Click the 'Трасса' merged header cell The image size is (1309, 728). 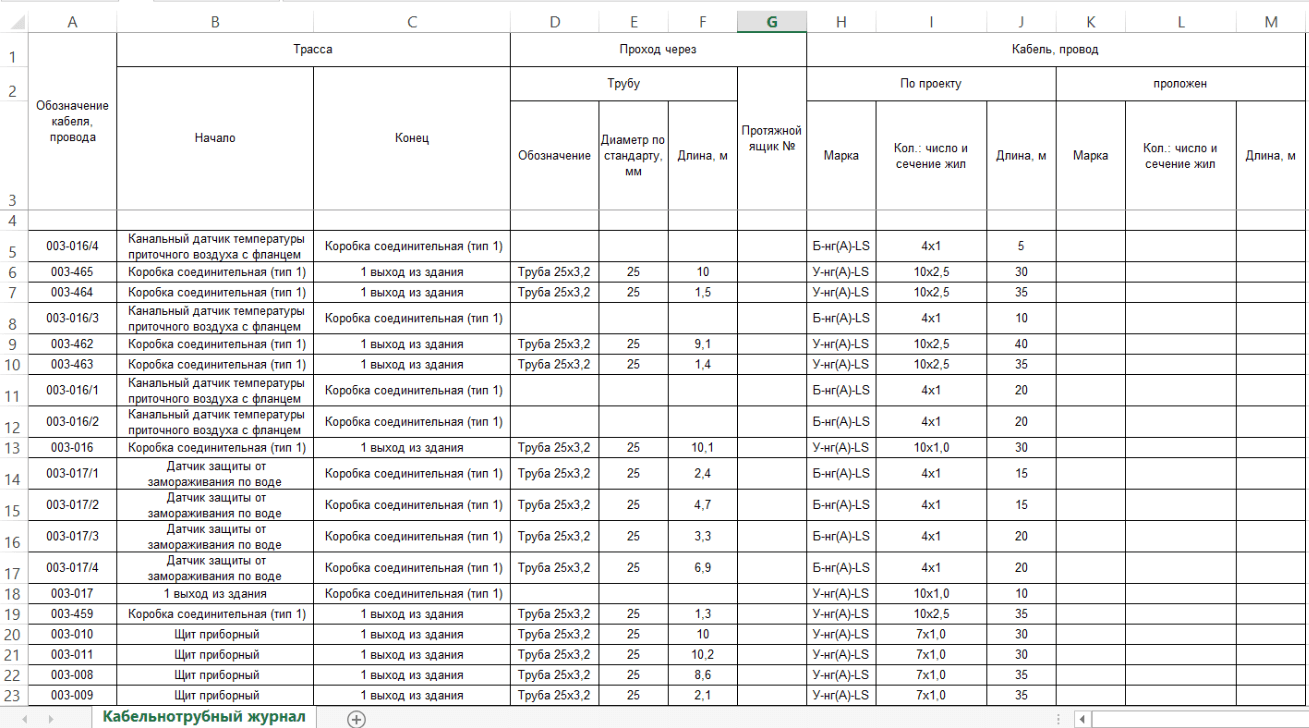[x=313, y=50]
